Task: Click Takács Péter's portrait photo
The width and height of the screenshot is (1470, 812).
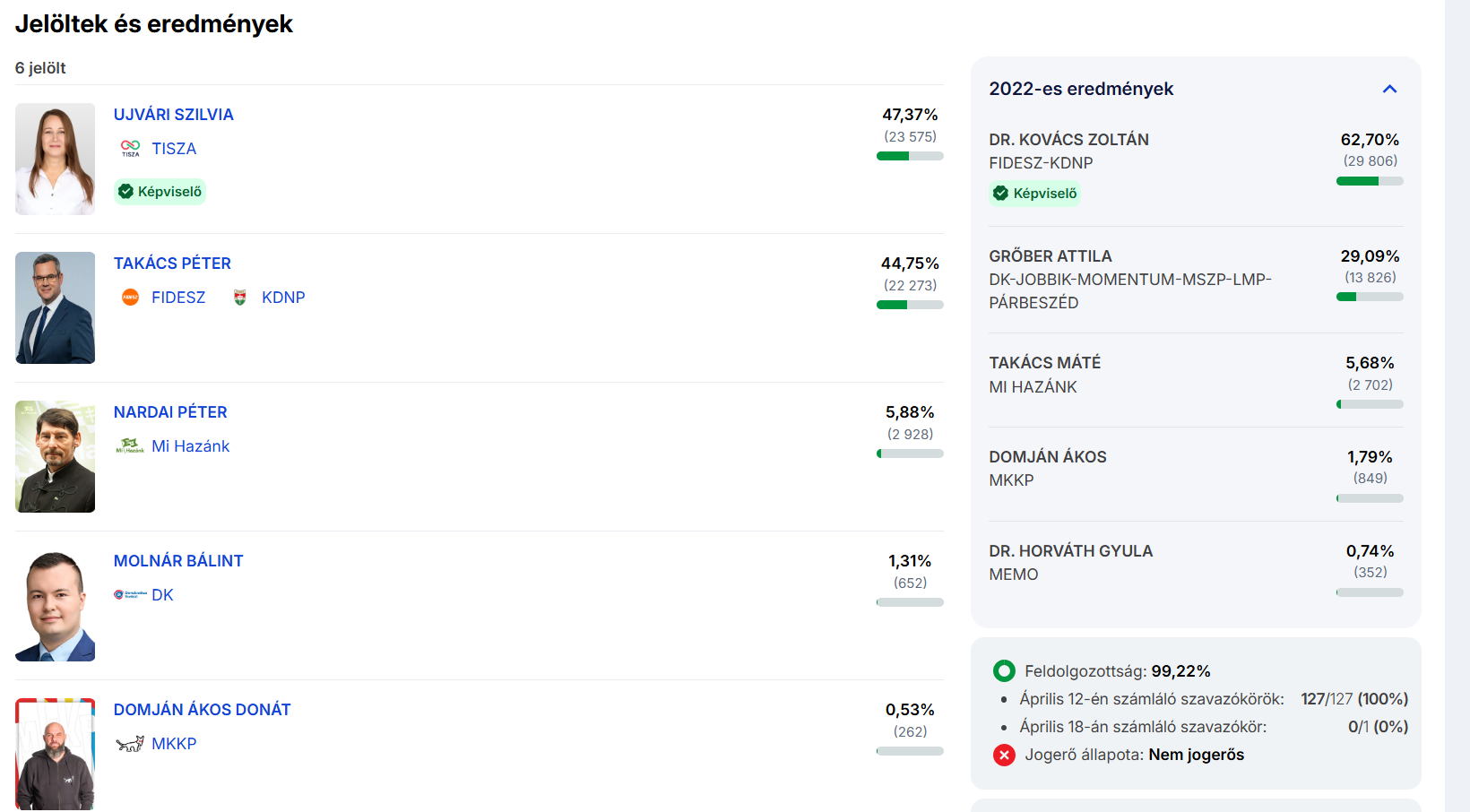Action: coord(55,307)
